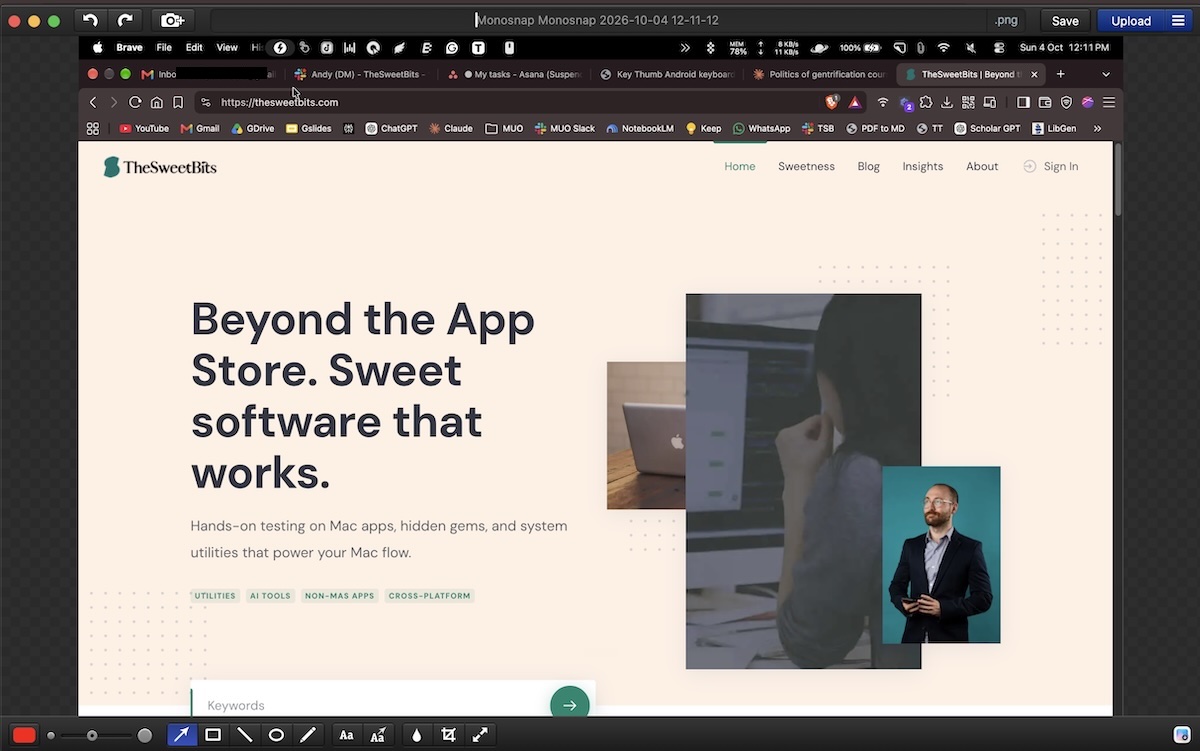Edit the Monosnap file name field
The width and height of the screenshot is (1200, 751).
pyautogui.click(x=600, y=20)
